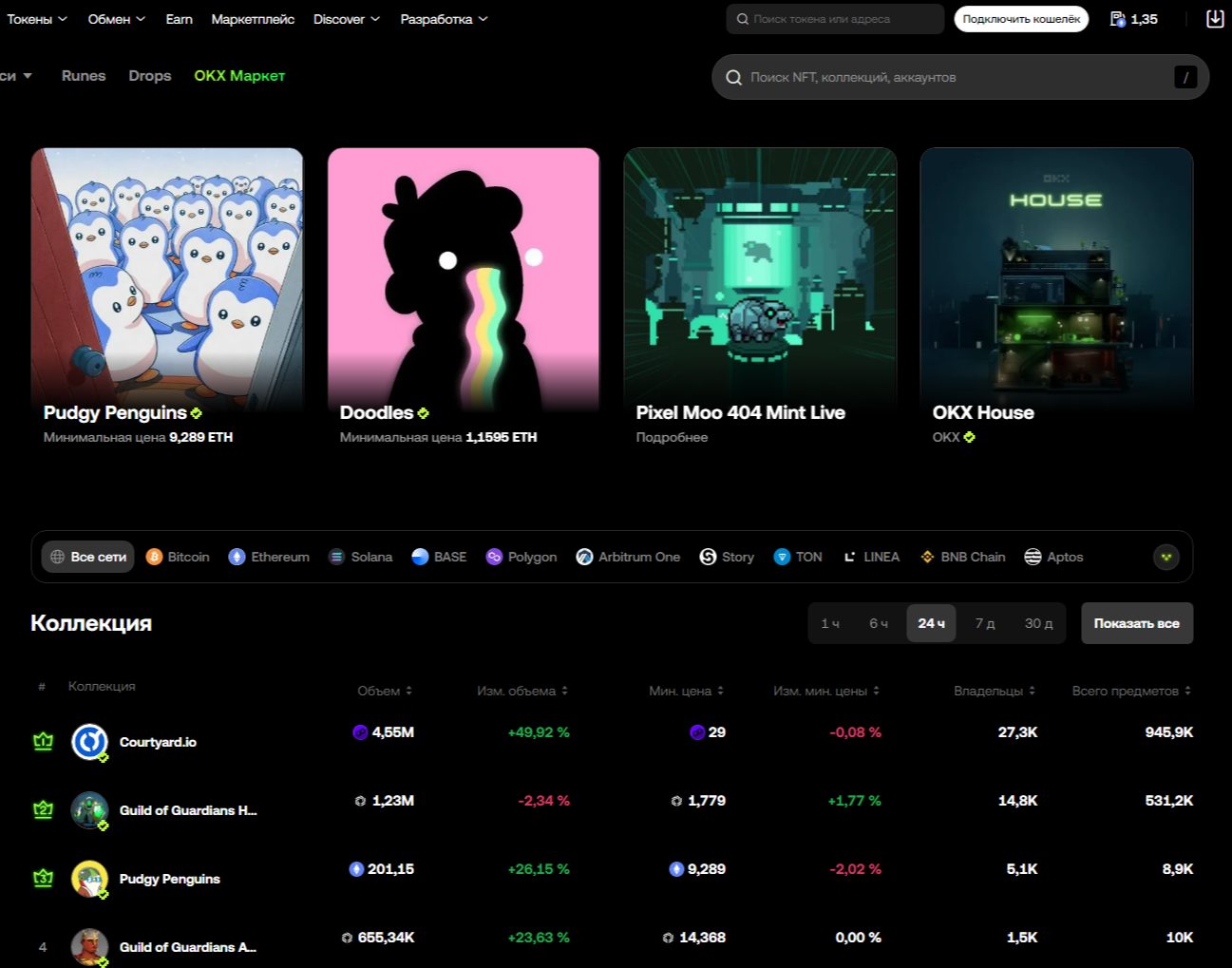Click the Подключить кошелёк button
1232x968 pixels.
(x=1021, y=19)
